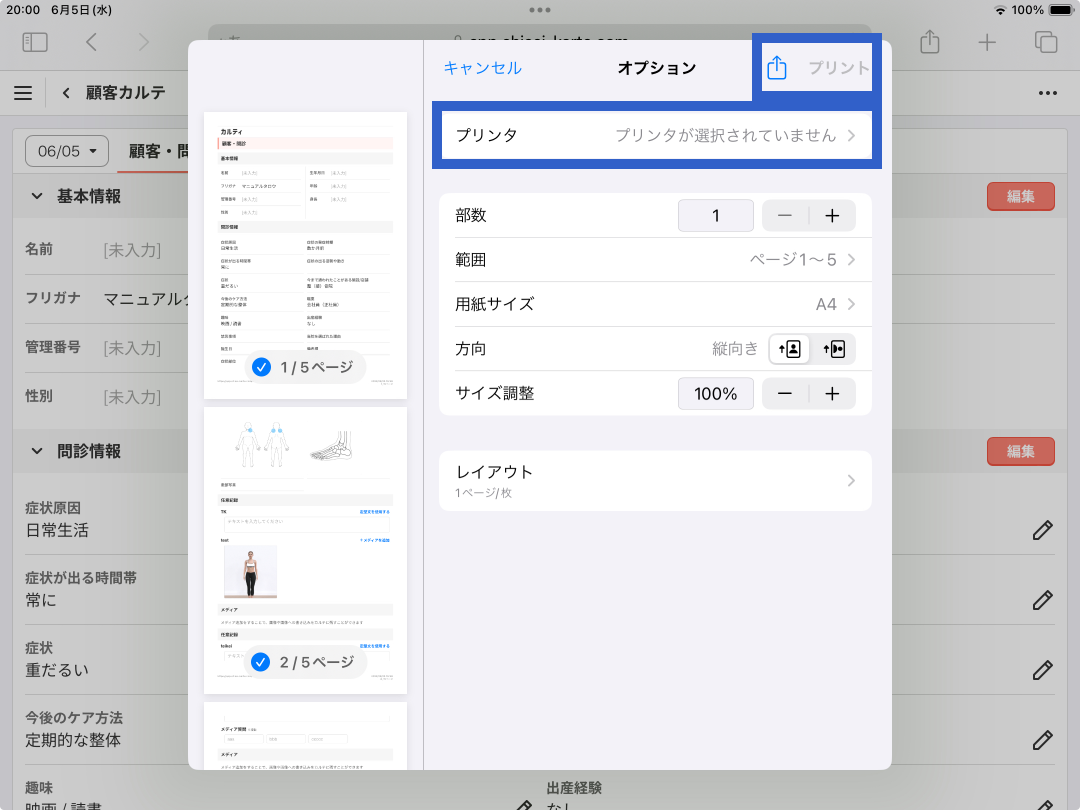Select landscape orientation icon
The height and width of the screenshot is (810, 1080).
(833, 349)
